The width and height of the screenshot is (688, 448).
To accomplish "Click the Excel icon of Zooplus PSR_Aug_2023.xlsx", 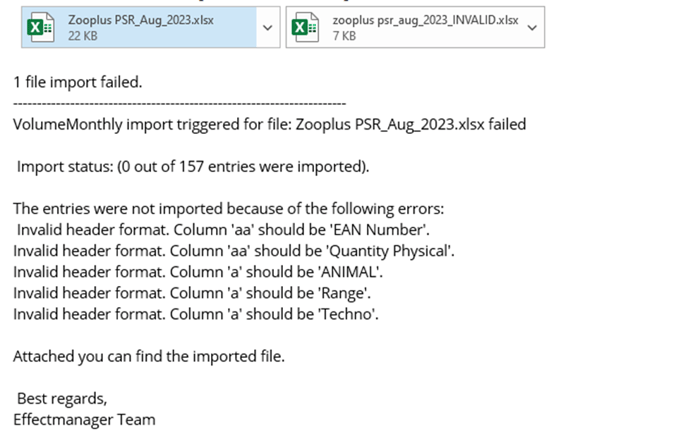I will coord(40,27).
